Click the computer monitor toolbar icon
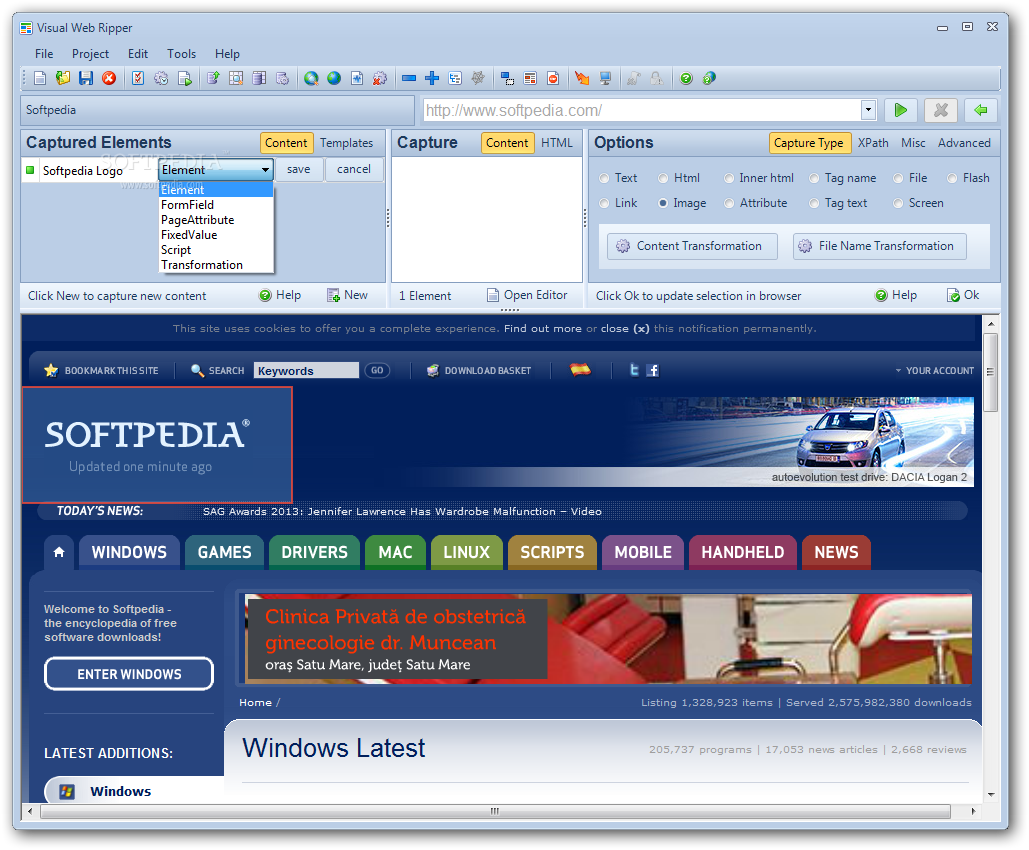The height and width of the screenshot is (850, 1029). (605, 78)
